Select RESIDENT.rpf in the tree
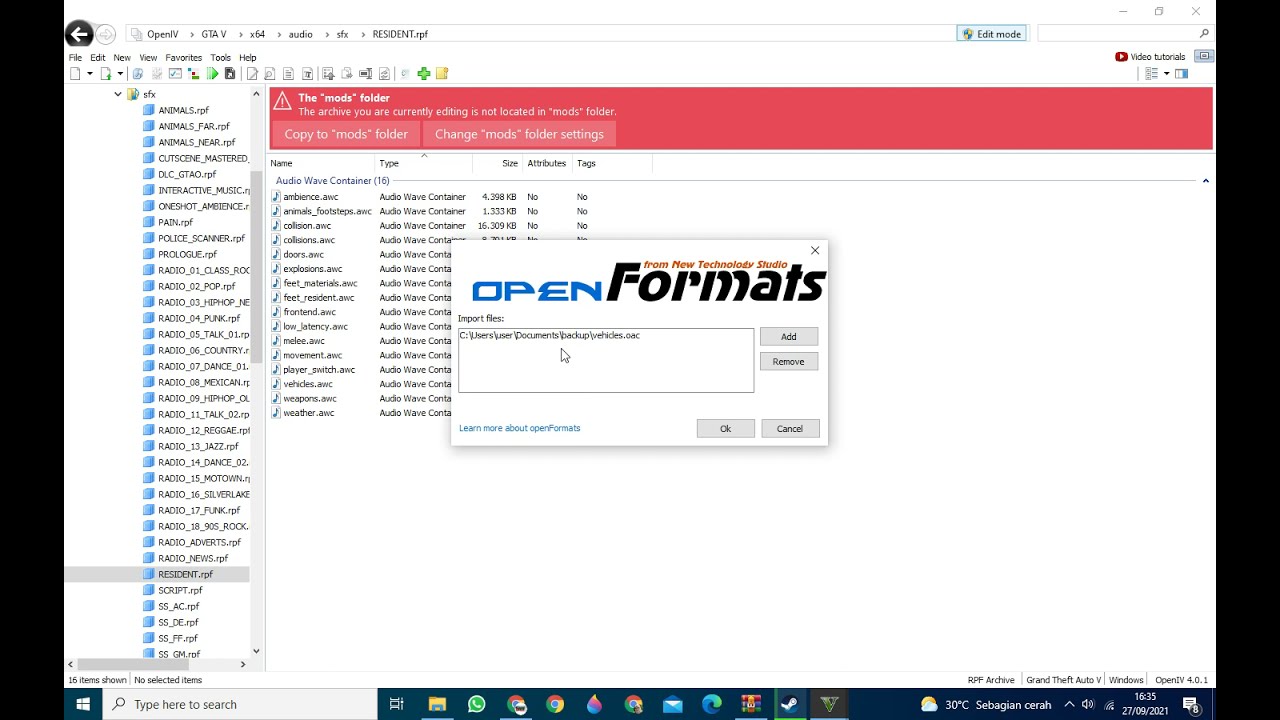 point(185,575)
